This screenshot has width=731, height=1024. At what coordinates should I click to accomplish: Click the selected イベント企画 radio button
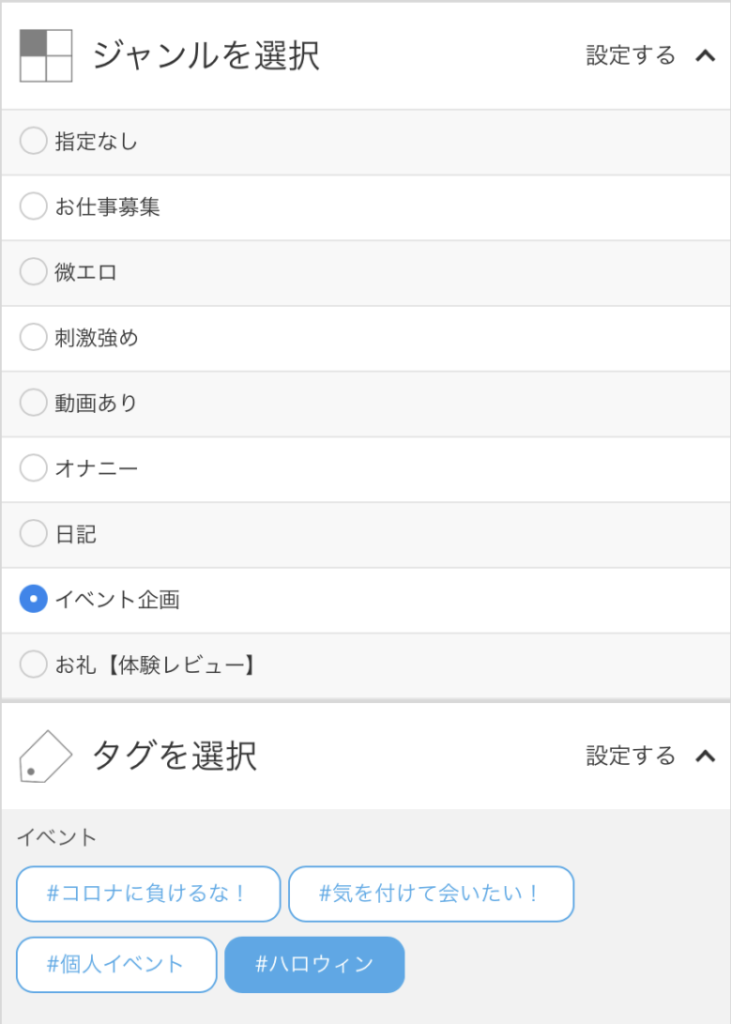pyautogui.click(x=34, y=599)
